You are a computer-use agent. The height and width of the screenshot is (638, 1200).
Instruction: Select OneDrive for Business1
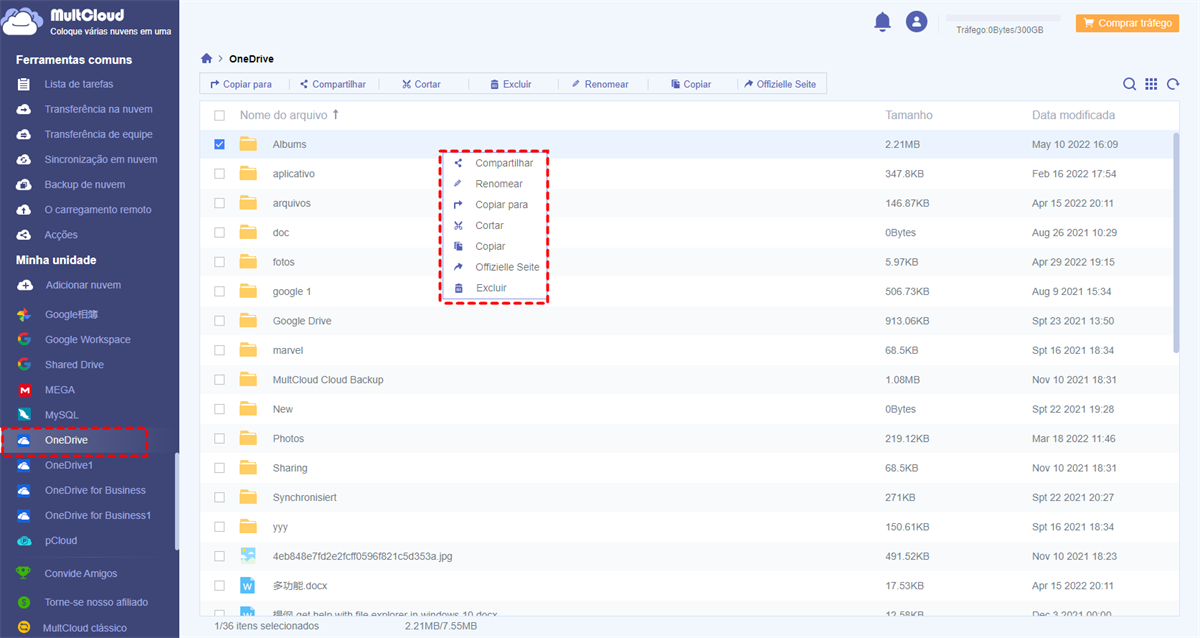pos(98,515)
